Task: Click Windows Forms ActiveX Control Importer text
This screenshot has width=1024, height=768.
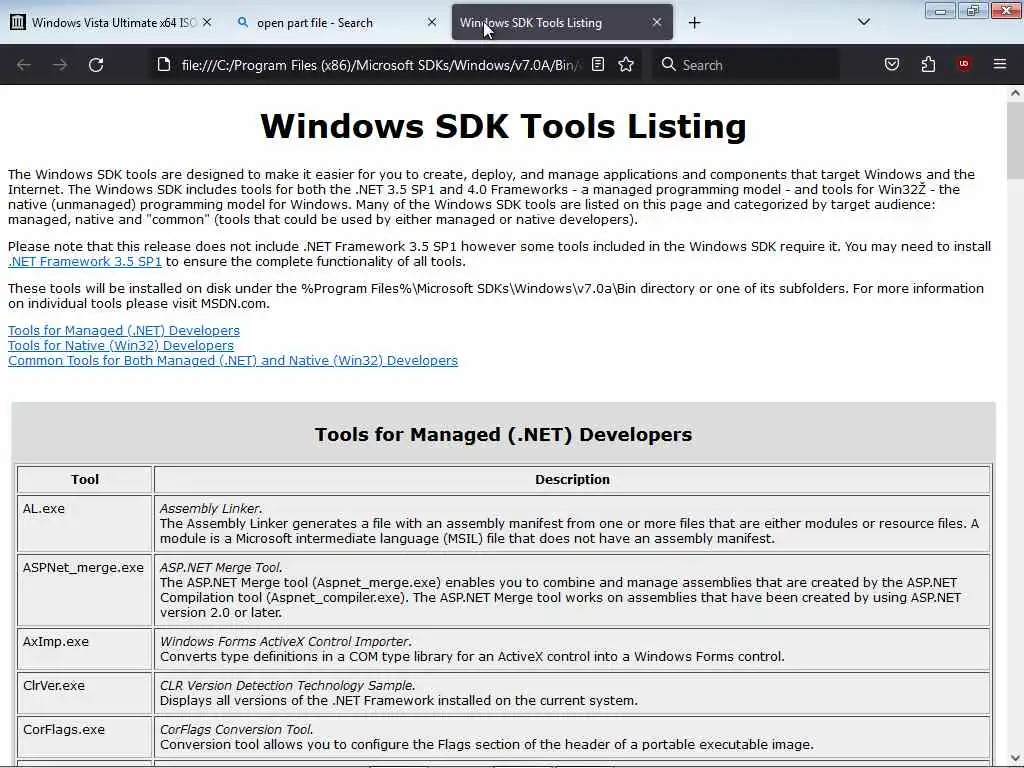Action: (x=285, y=641)
